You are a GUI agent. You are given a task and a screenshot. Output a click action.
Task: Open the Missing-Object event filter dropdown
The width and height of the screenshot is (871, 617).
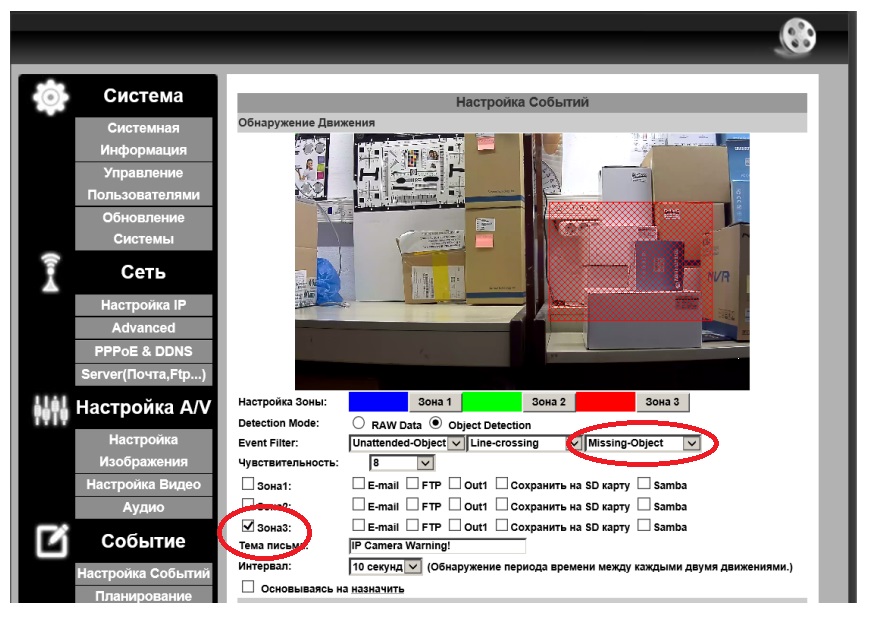pyautogui.click(x=642, y=443)
